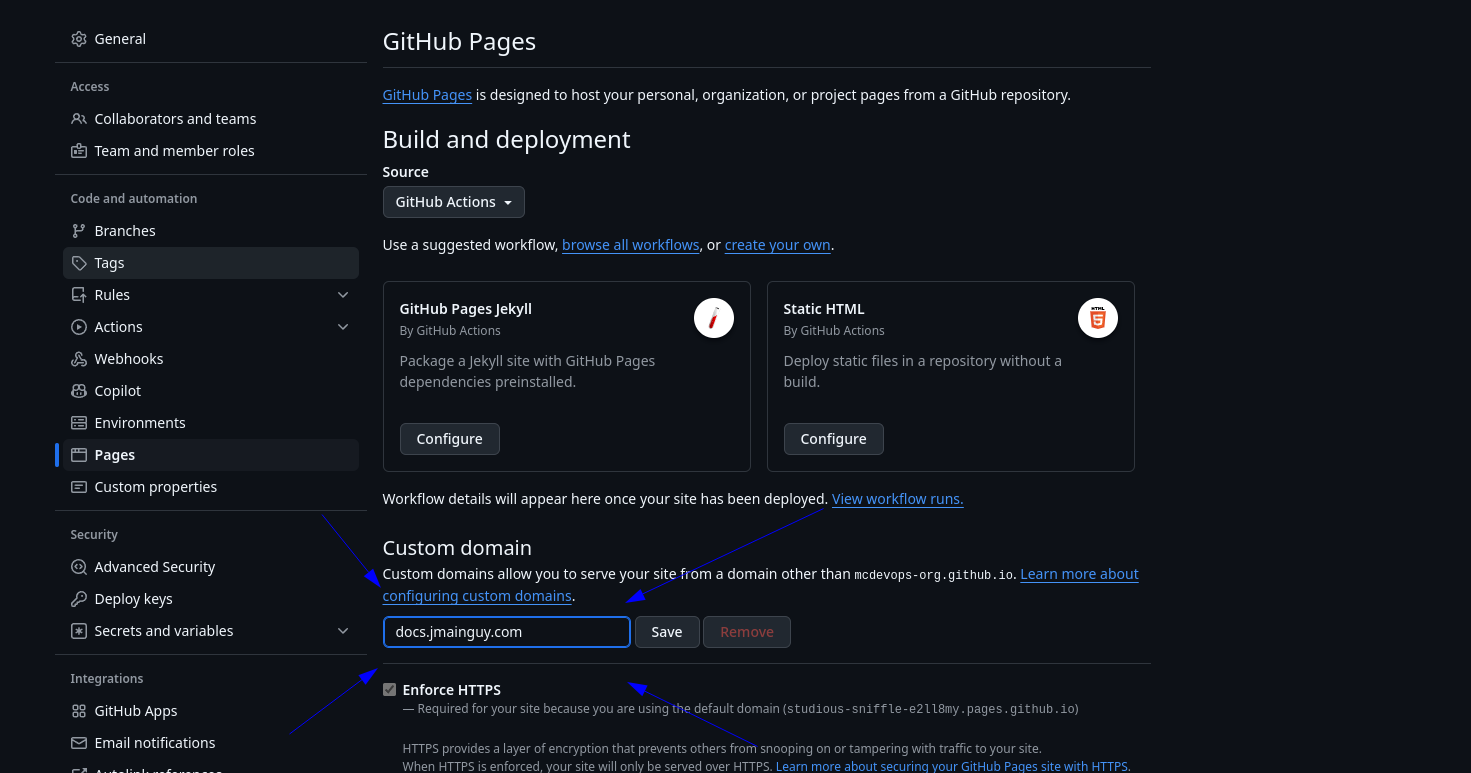The image size is (1471, 773).
Task: Follow the GitHub Pages intro link
Action: (427, 95)
